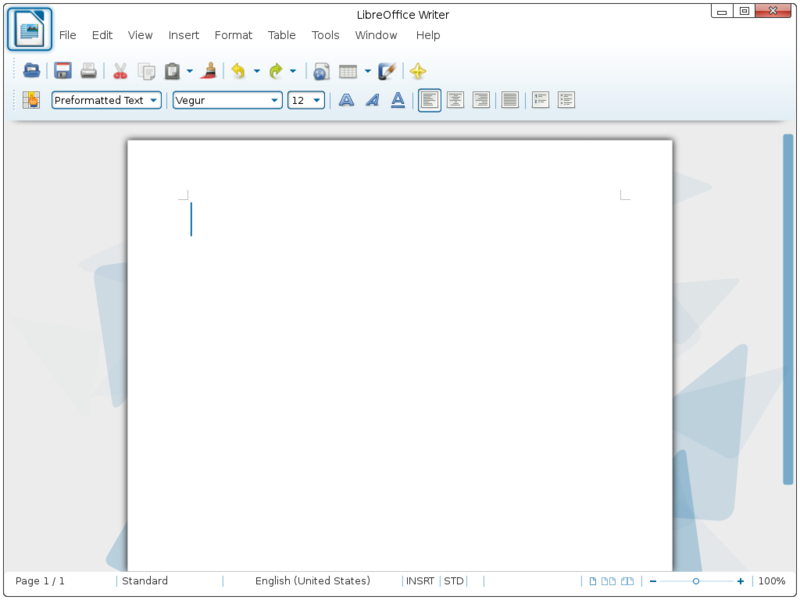Open the Tools menu
Screen dimensions: 800x600
pyautogui.click(x=325, y=35)
